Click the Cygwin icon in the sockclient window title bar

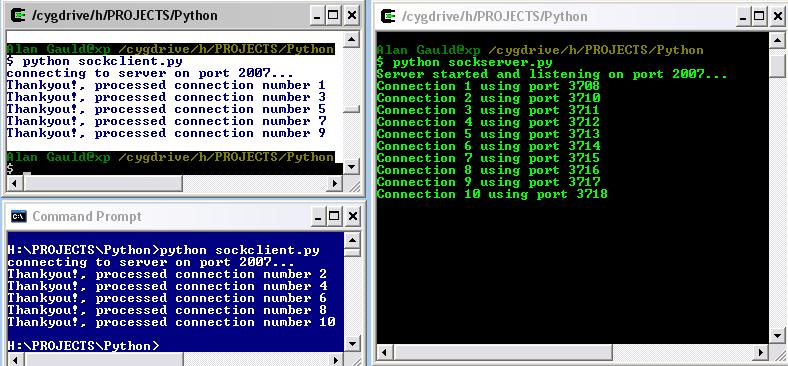(x=19, y=15)
